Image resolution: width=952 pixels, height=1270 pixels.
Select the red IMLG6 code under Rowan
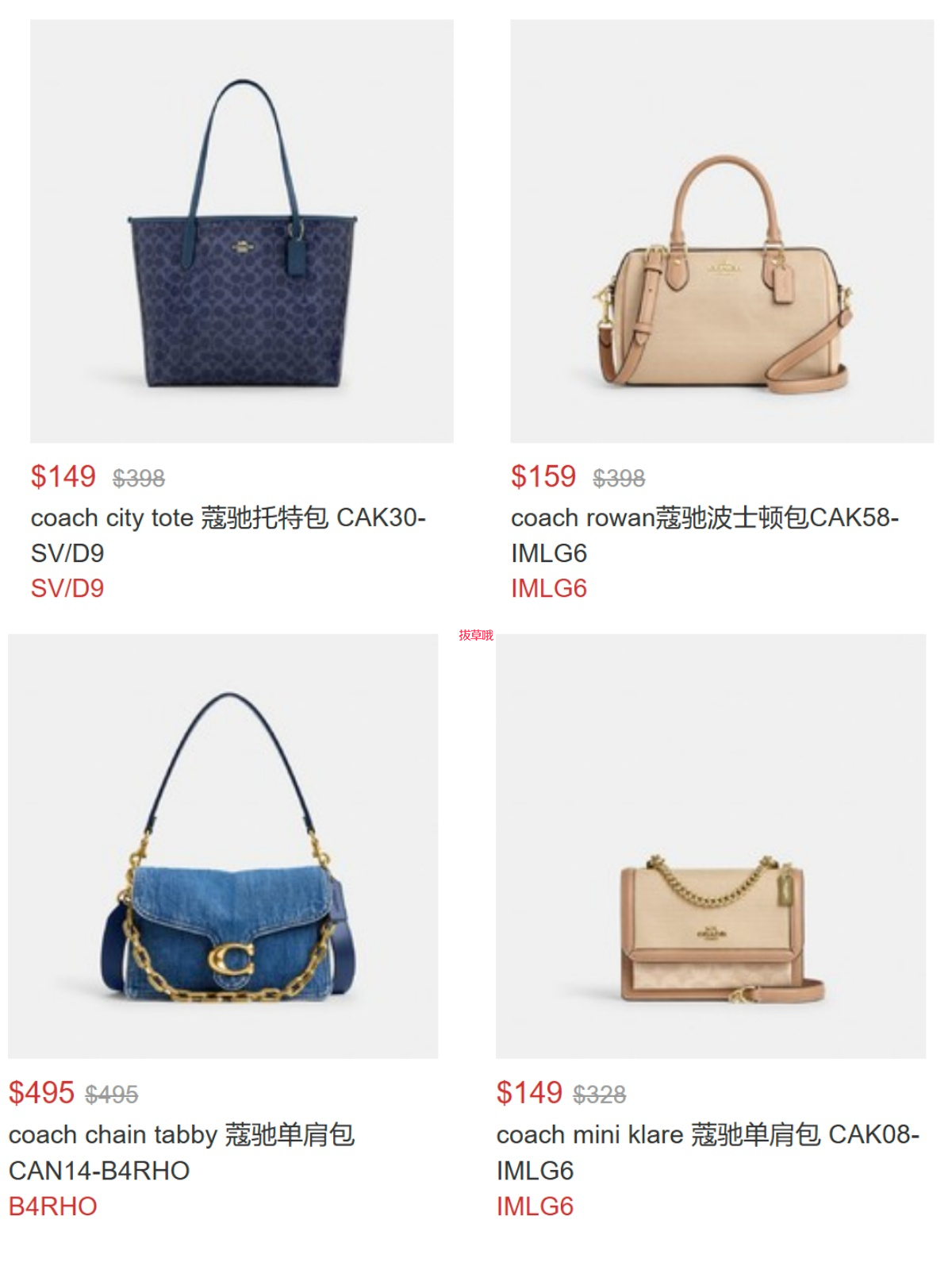point(549,588)
